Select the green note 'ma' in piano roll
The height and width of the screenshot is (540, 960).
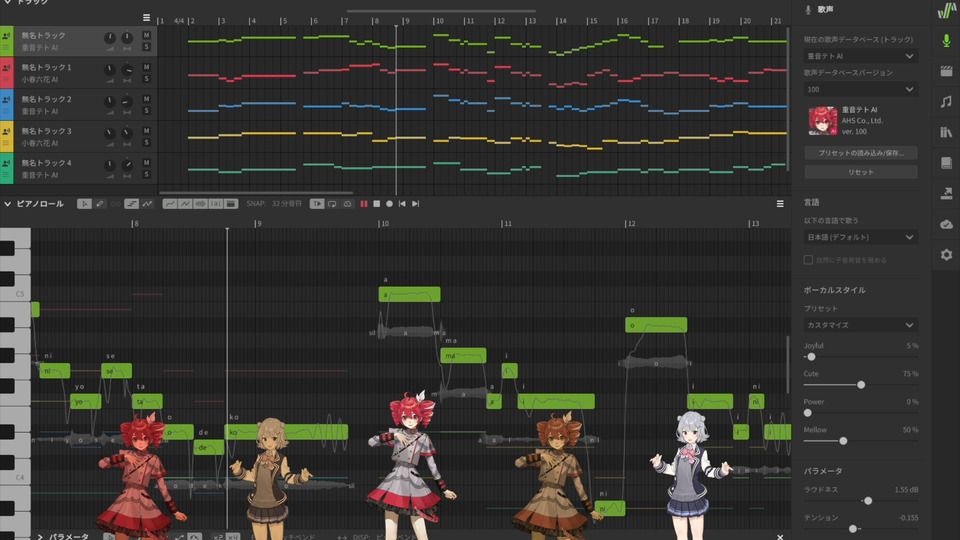coord(463,356)
